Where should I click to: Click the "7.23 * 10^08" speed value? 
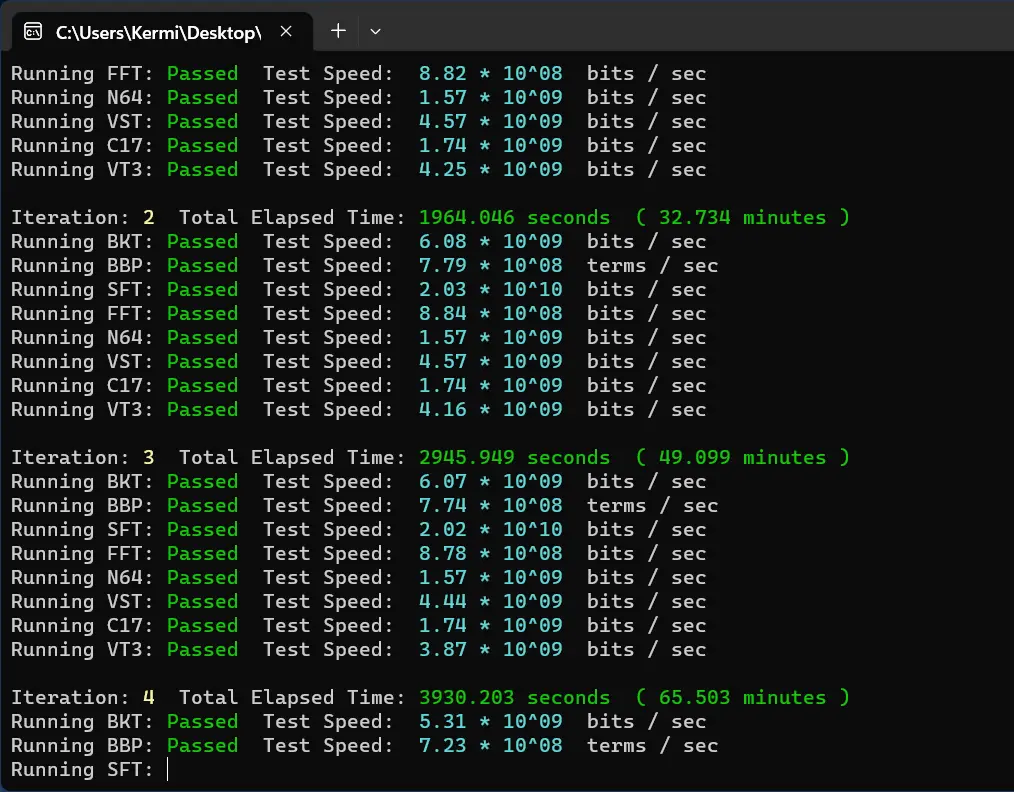click(490, 745)
